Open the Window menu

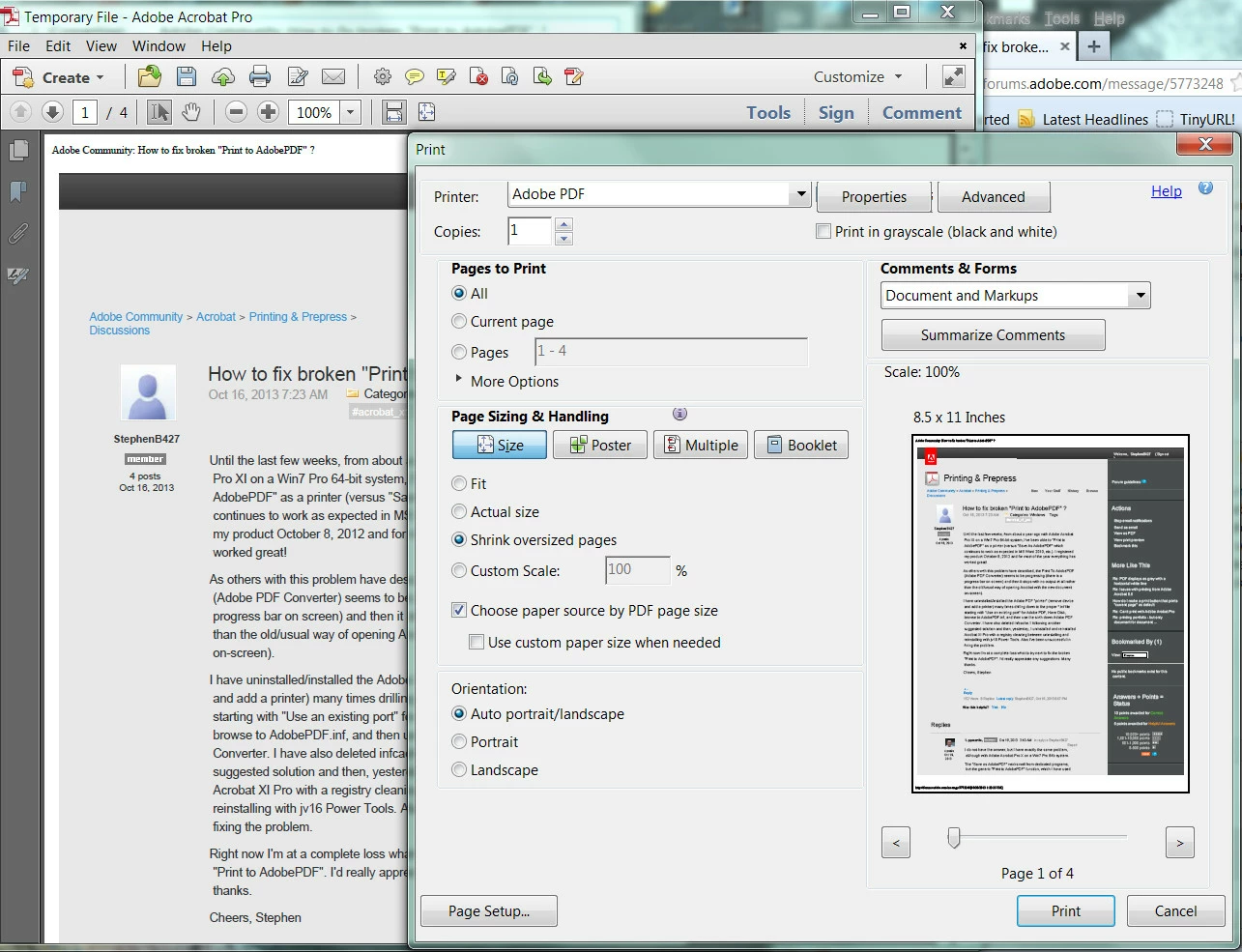pyautogui.click(x=159, y=45)
